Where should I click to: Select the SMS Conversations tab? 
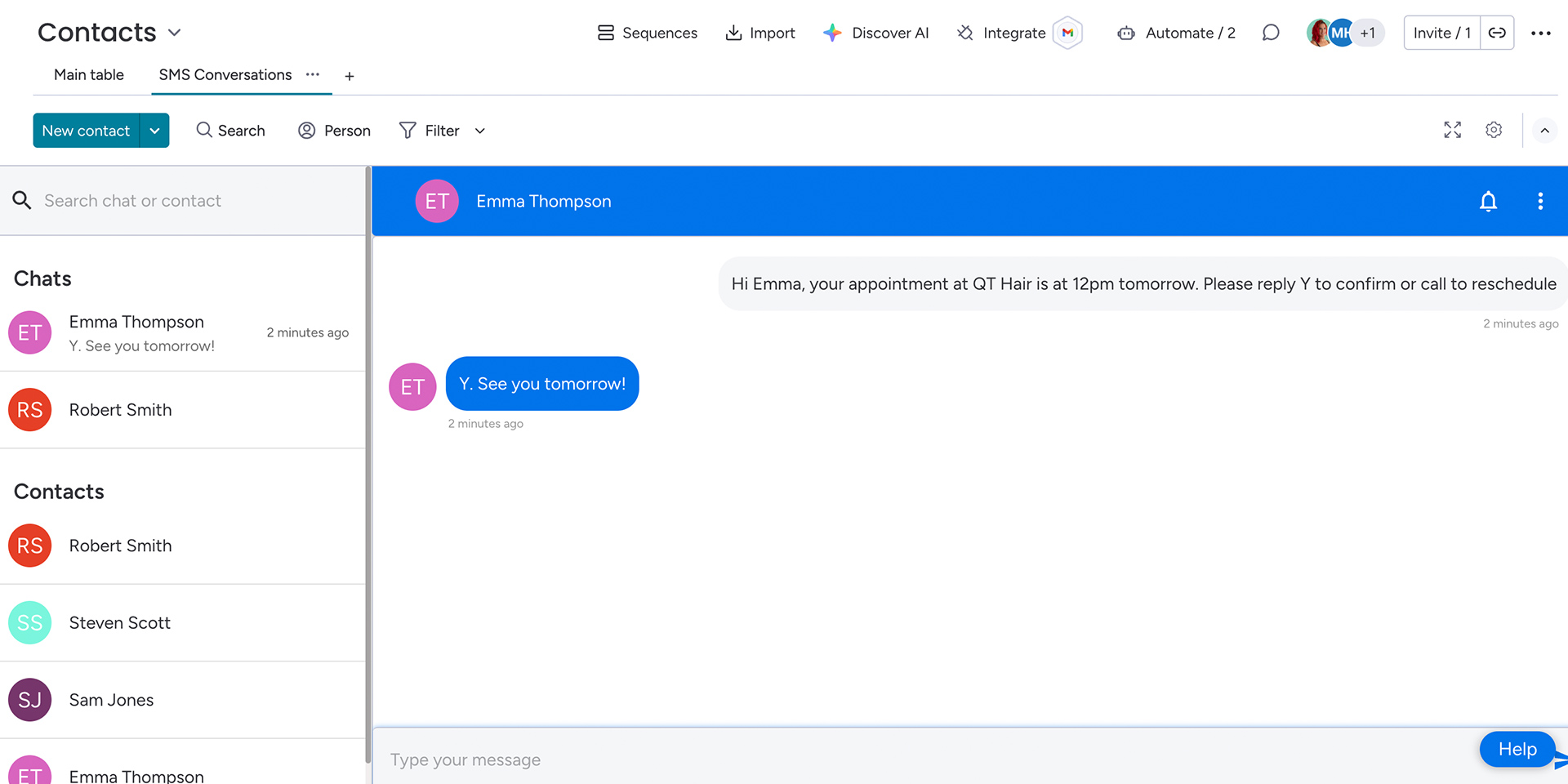coord(225,74)
